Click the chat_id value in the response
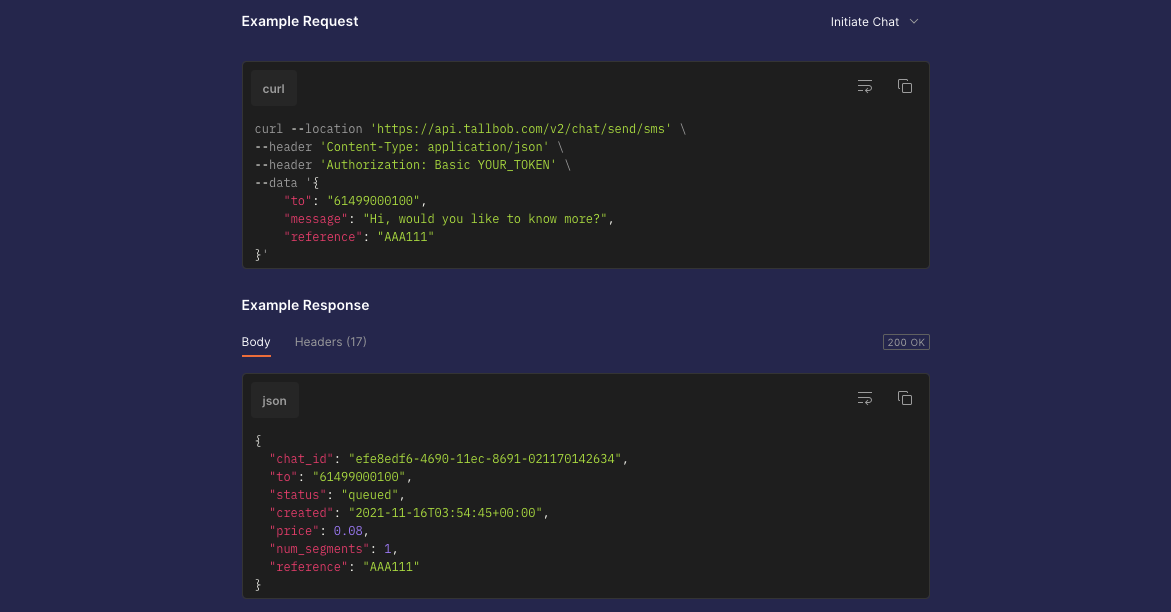This screenshot has height=612, width=1171. click(485, 459)
